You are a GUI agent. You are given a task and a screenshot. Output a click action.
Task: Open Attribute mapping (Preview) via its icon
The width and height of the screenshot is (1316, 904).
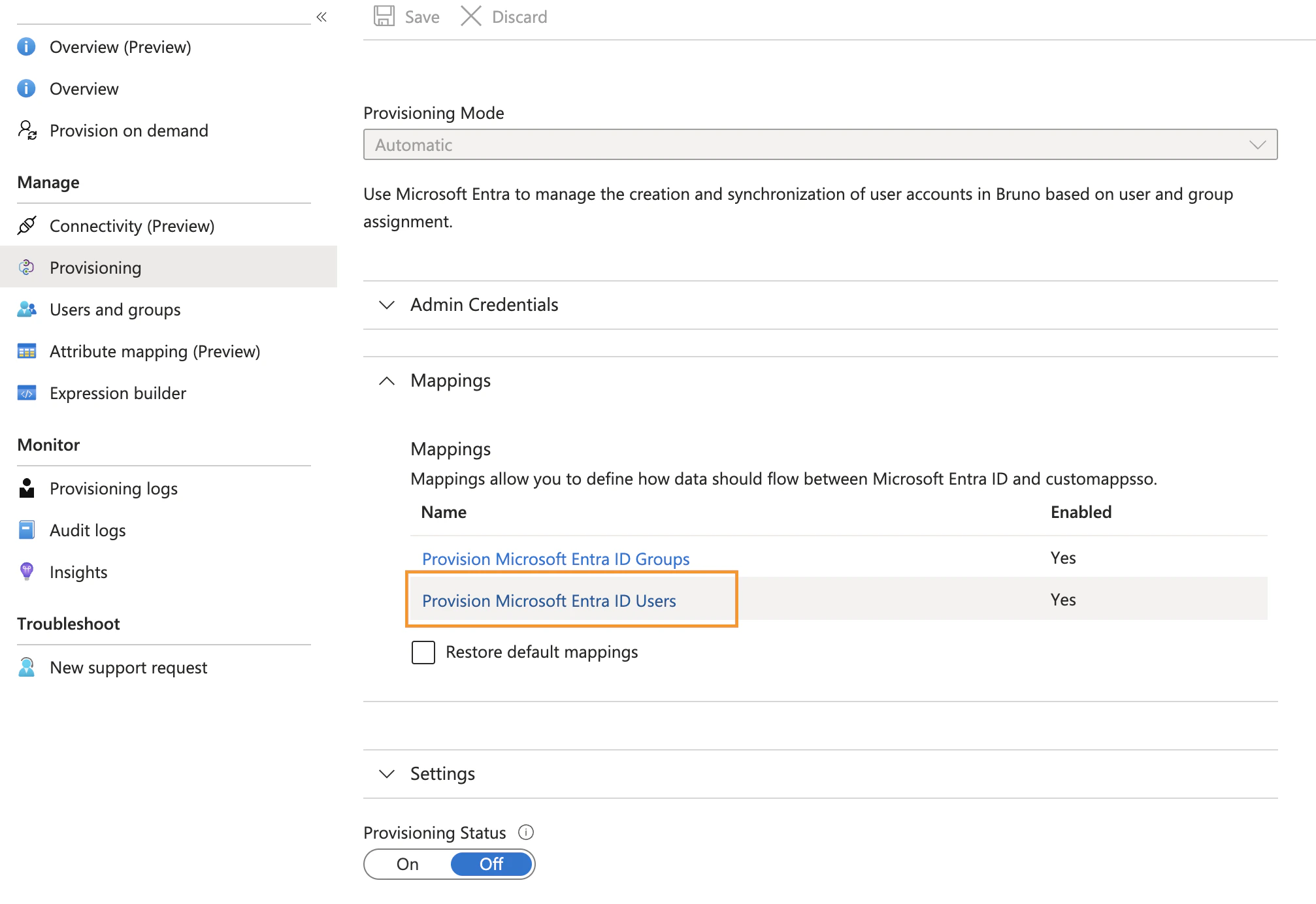27,351
